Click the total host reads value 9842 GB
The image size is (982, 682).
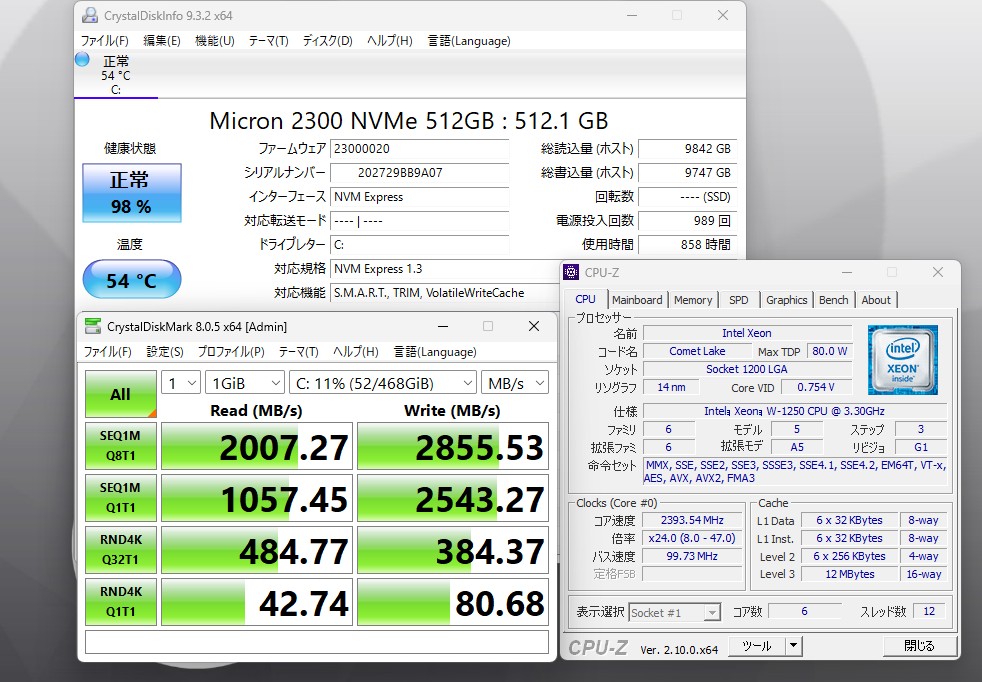pos(688,148)
